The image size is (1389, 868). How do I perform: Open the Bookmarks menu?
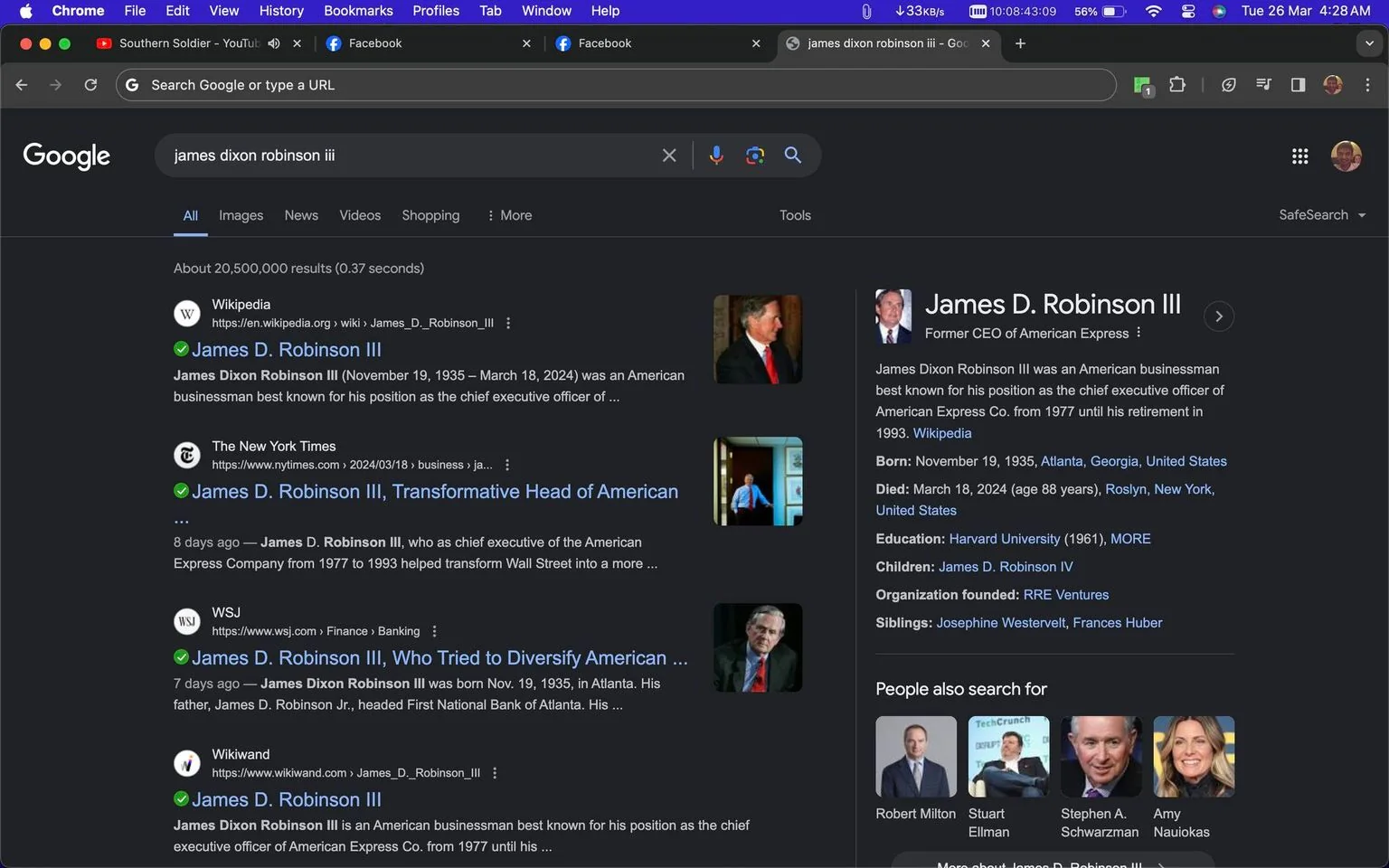[358, 11]
